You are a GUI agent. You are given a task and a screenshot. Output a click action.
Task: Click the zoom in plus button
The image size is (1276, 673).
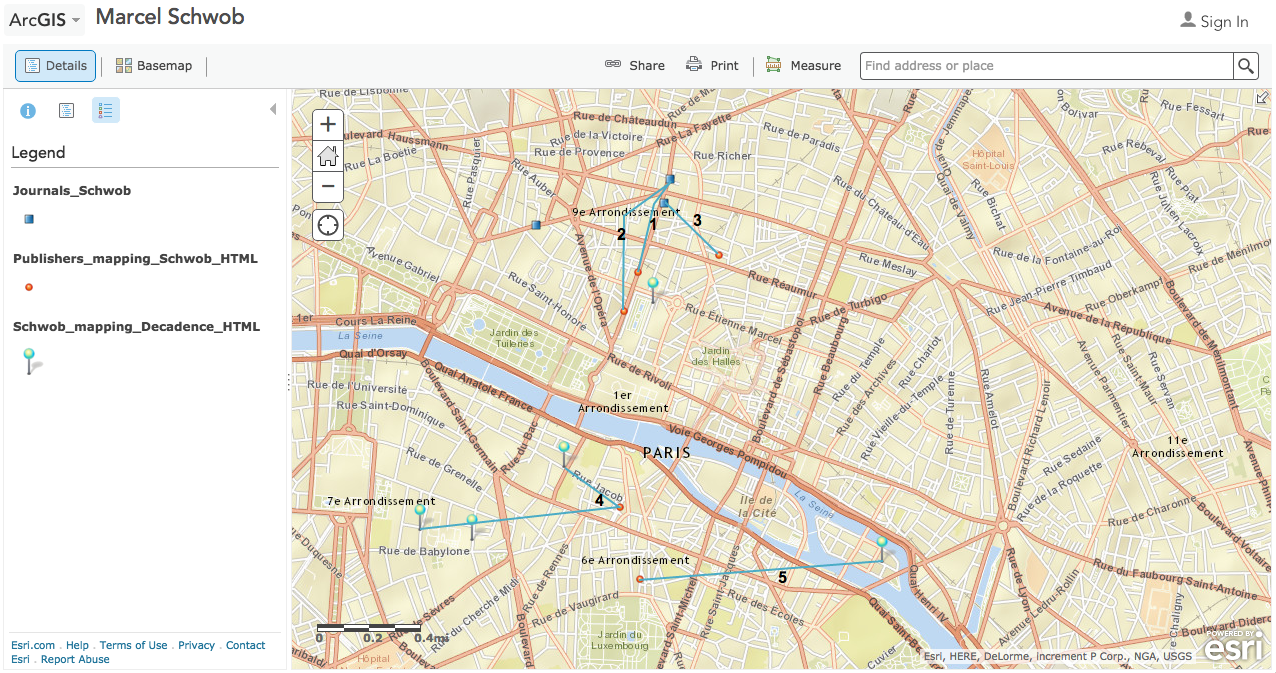pos(328,125)
